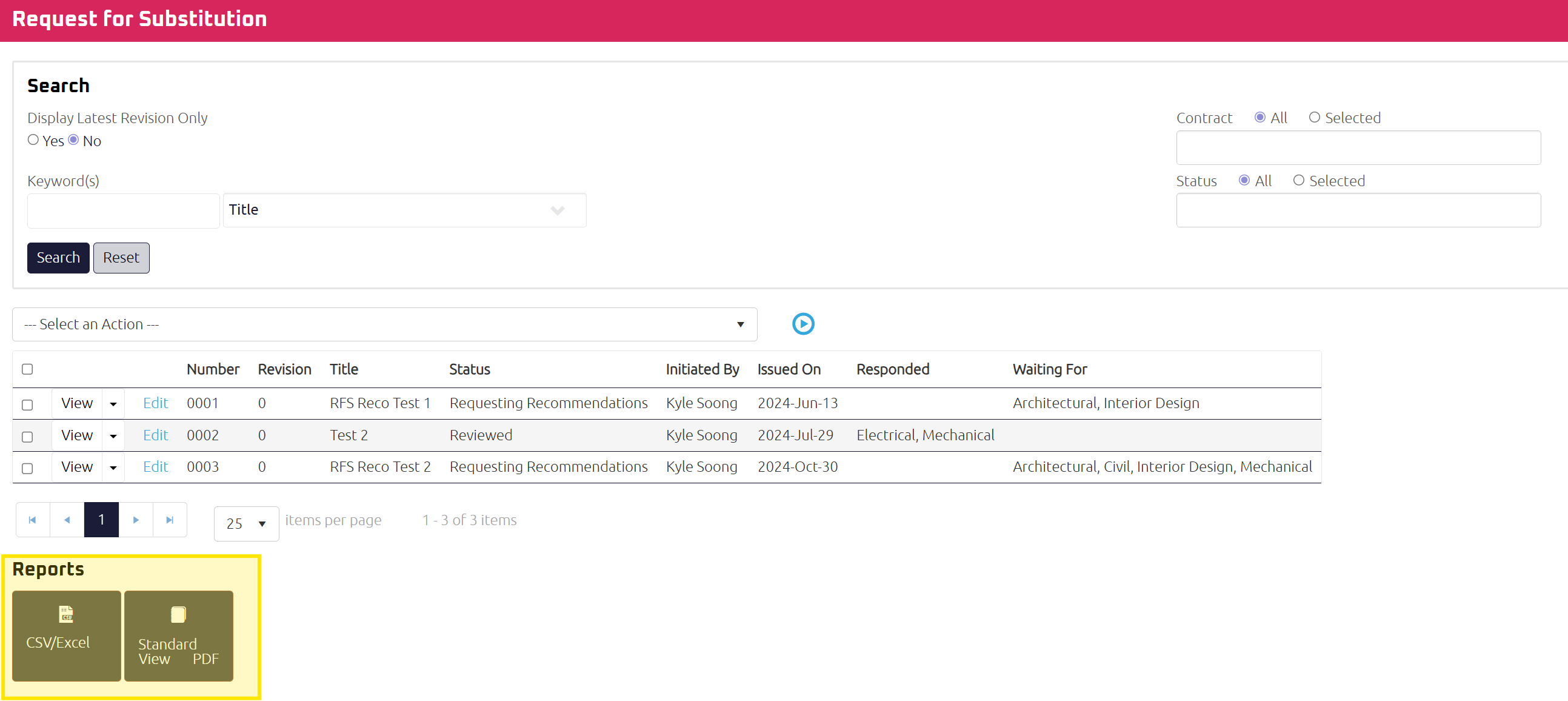
Task: Select Yes for latest revision only
Action: (33, 140)
